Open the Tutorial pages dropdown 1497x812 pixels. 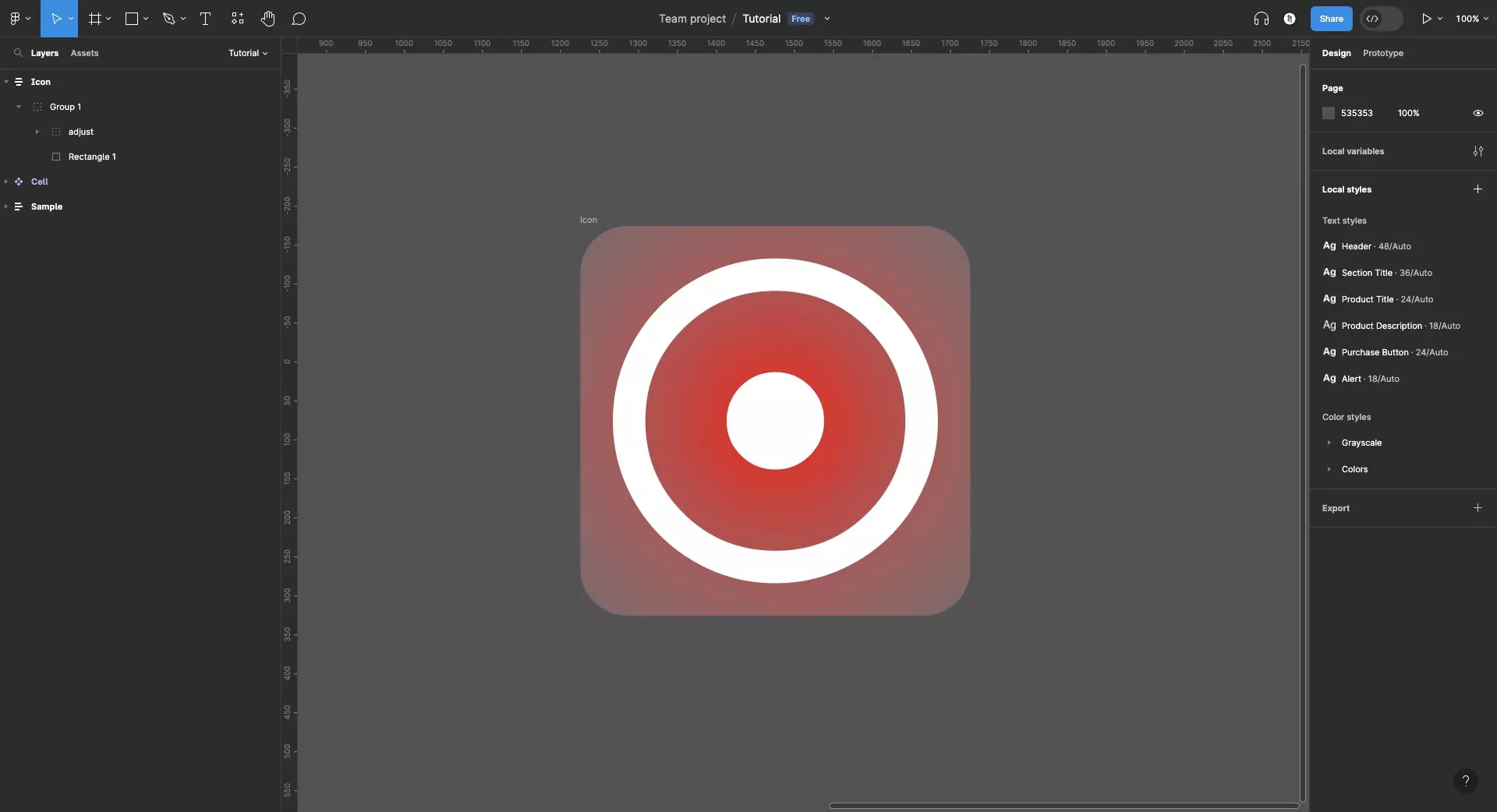(248, 53)
